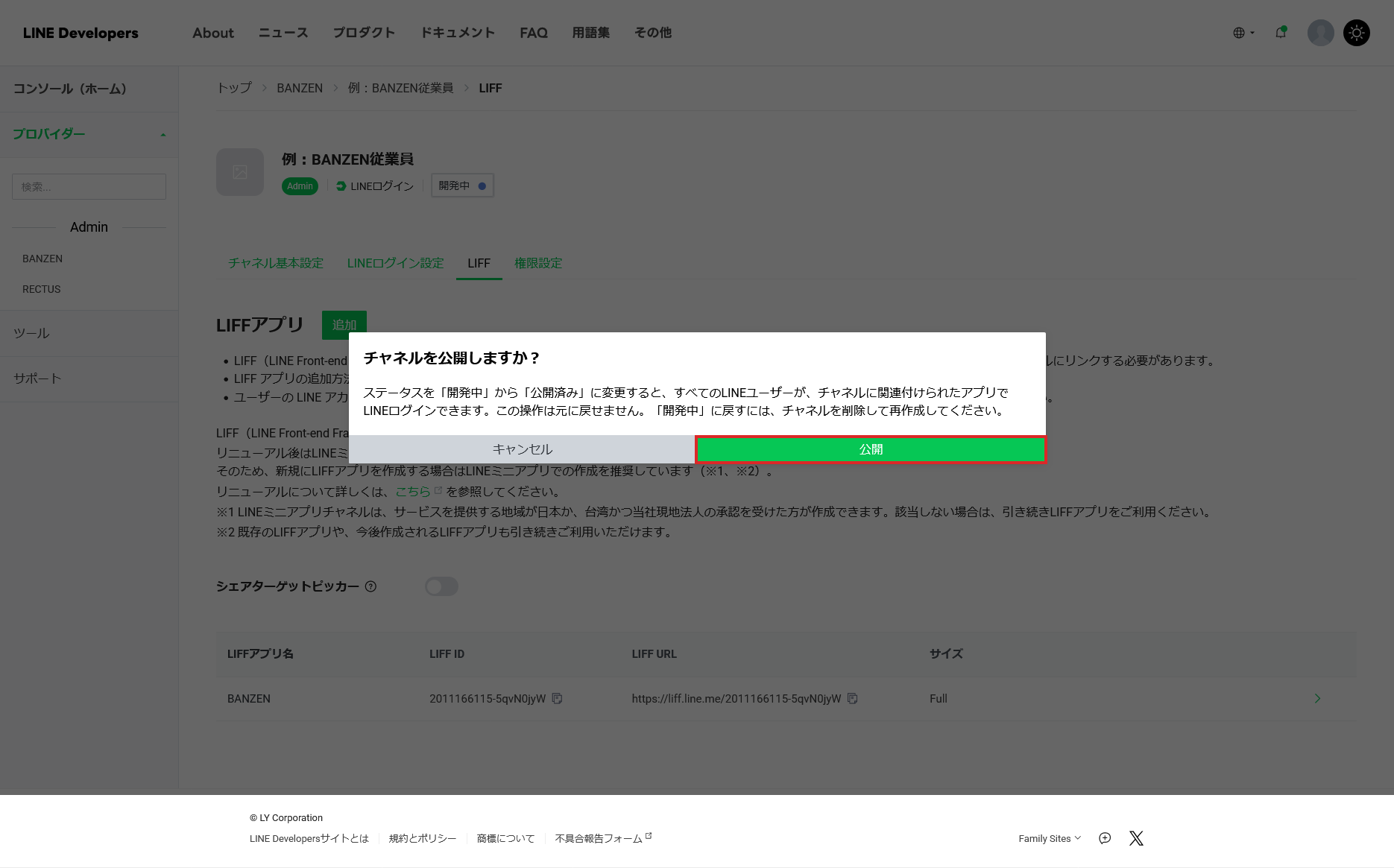
Task: Open the X (Twitter) footer icon
Action: (x=1136, y=838)
